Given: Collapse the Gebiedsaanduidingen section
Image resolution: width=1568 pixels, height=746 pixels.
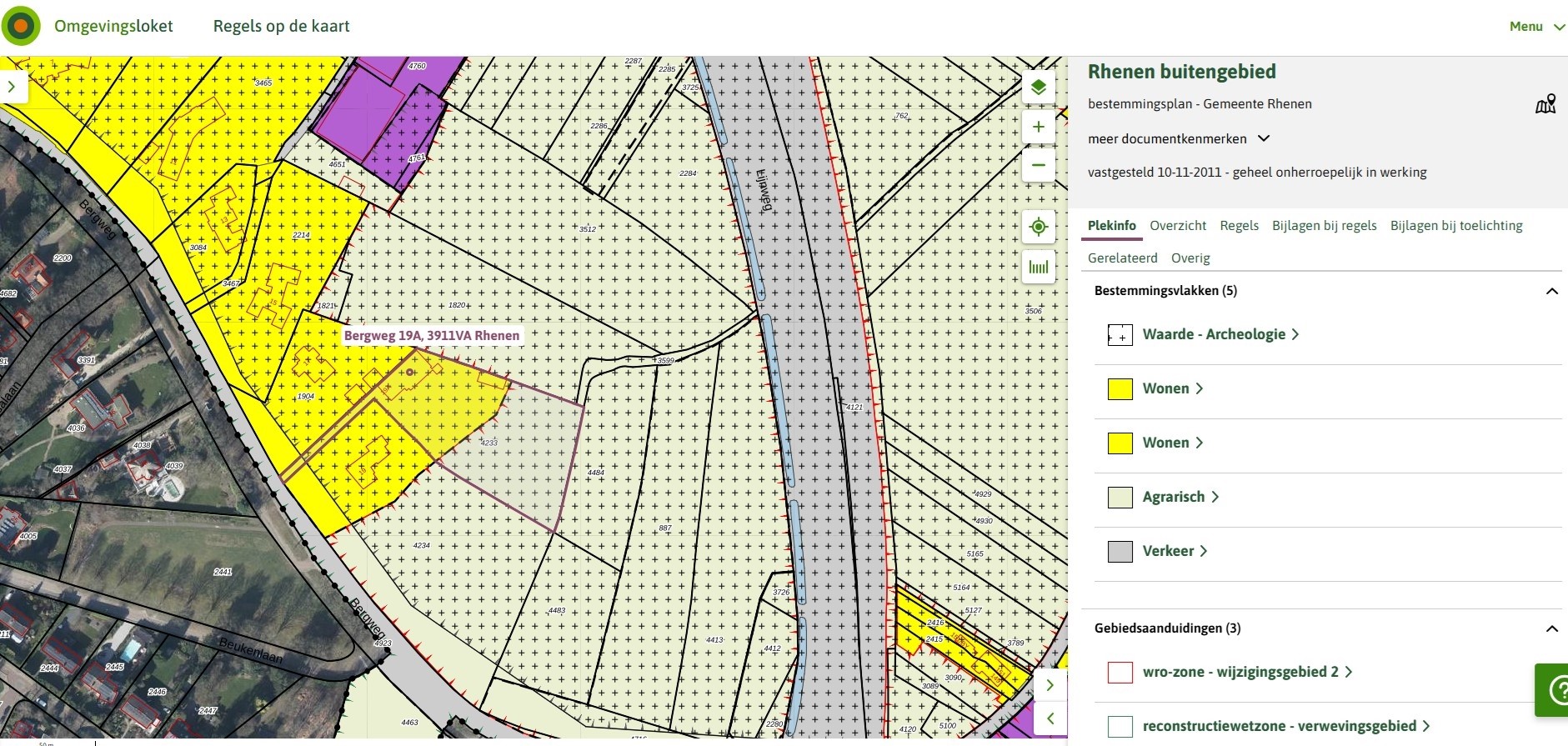Looking at the screenshot, I should click(1551, 628).
